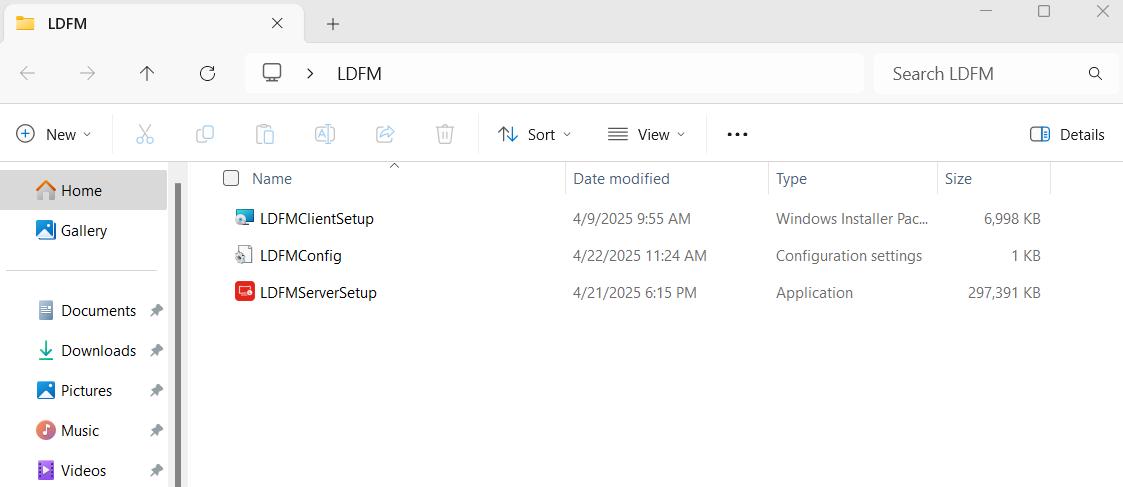Screen dimensions: 1123x487
Task: Unpin Documents from quick access
Action: point(156,311)
